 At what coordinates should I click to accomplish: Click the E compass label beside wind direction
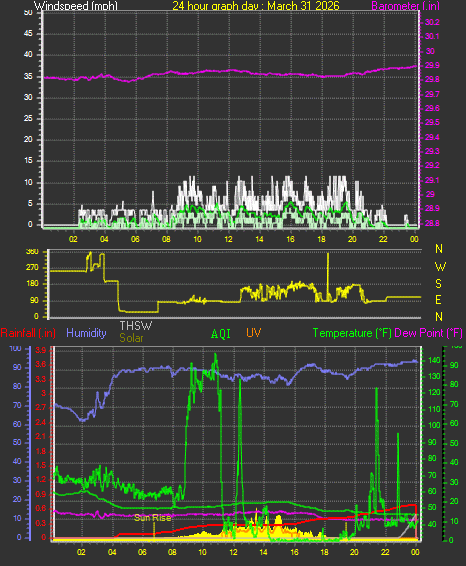[439, 300]
